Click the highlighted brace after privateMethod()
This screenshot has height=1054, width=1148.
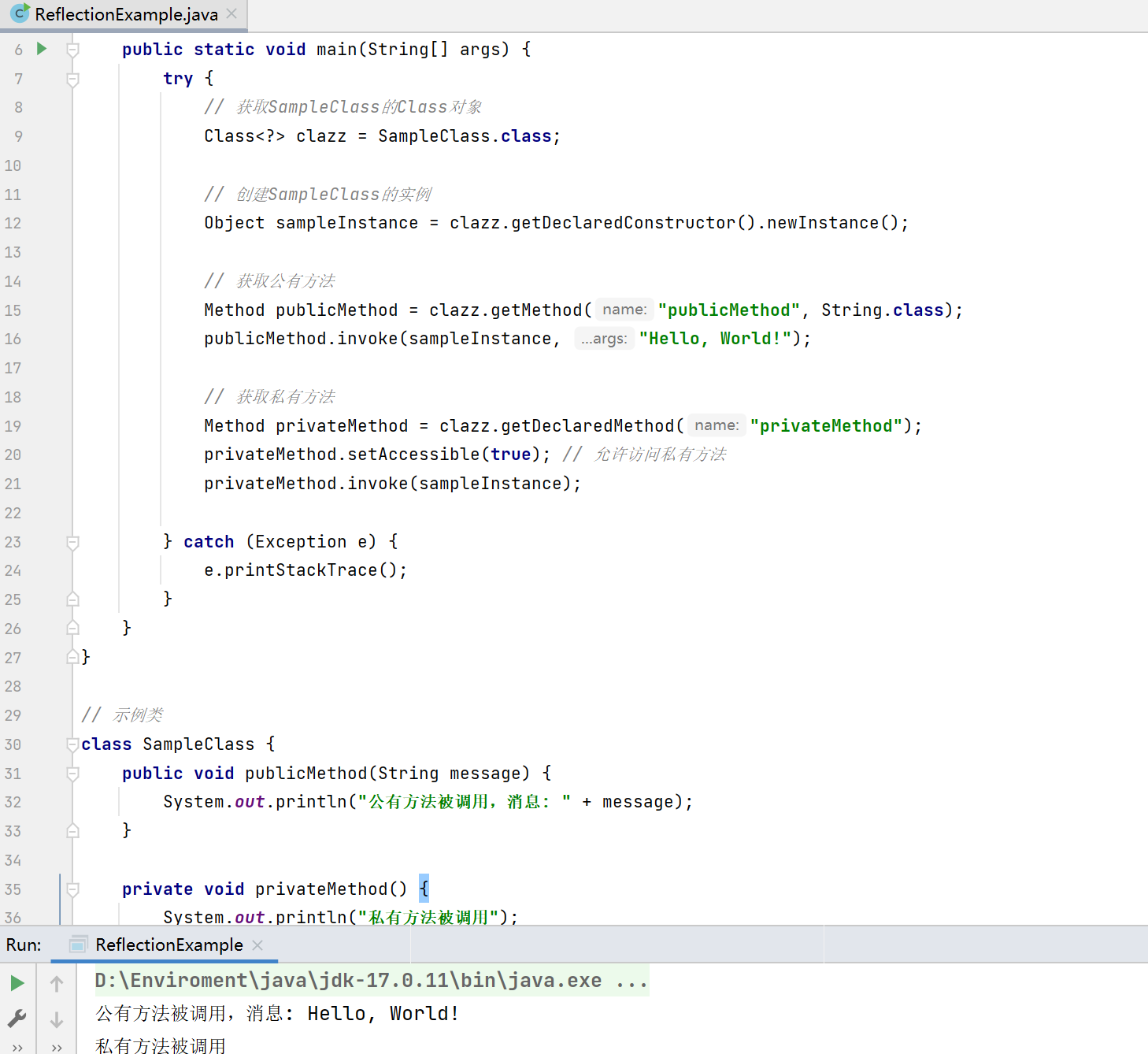coord(424,889)
